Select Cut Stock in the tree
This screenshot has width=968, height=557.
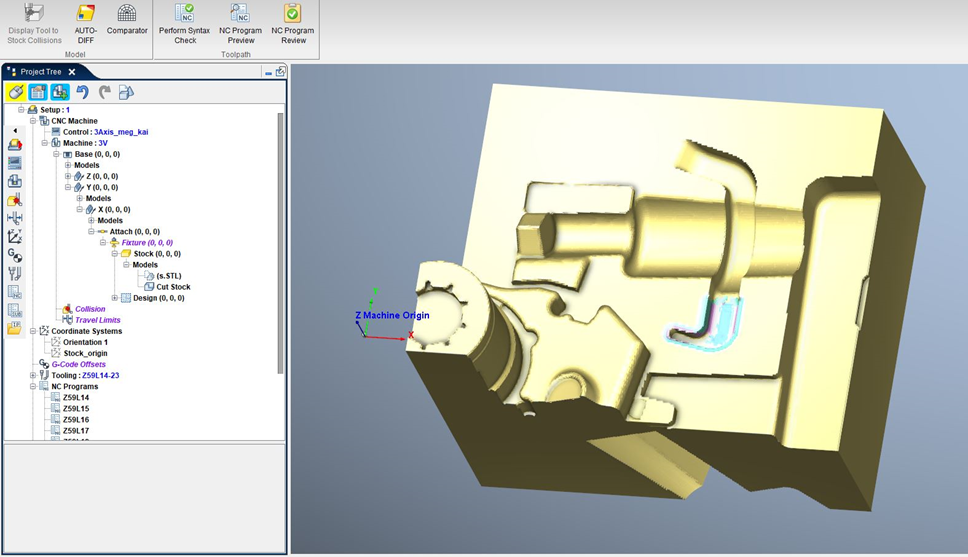173,287
